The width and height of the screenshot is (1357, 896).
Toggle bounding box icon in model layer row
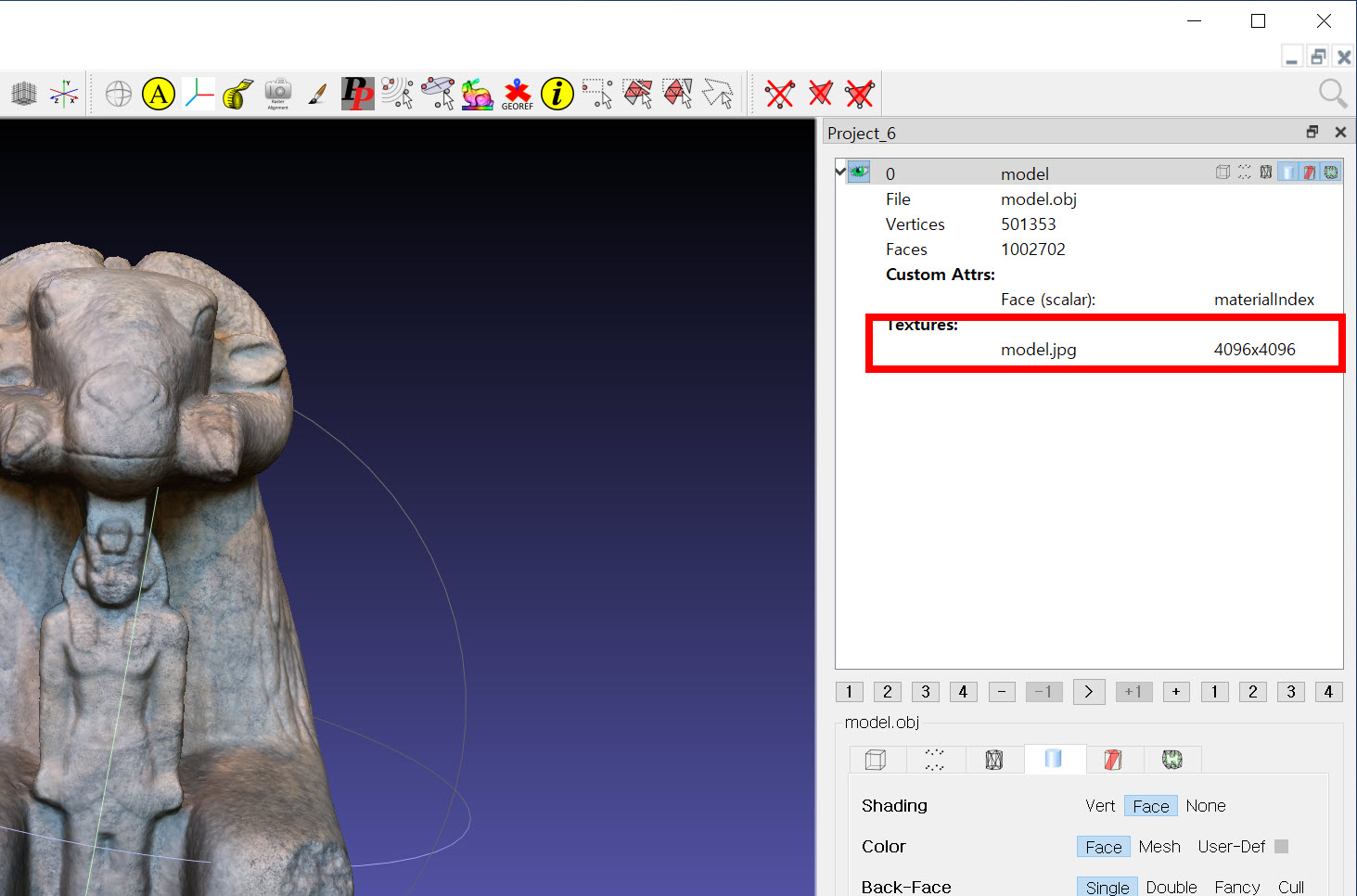[x=1223, y=172]
